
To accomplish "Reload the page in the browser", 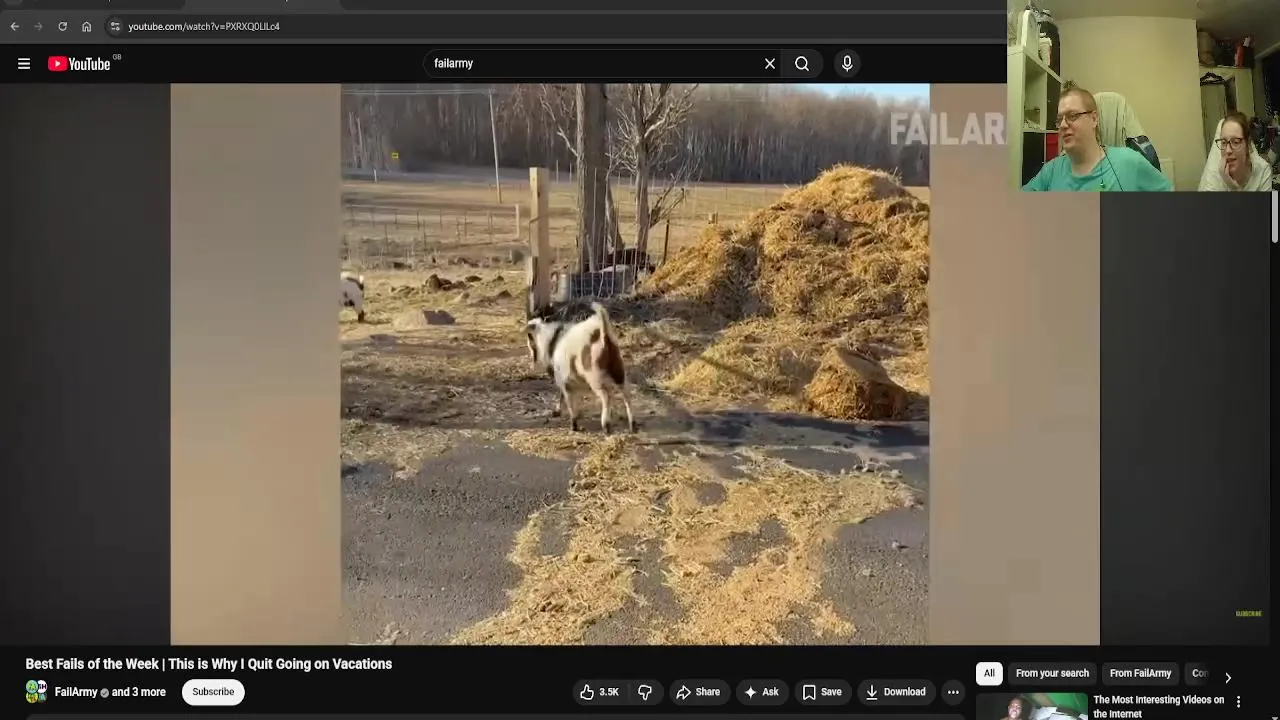I will coord(62,27).
